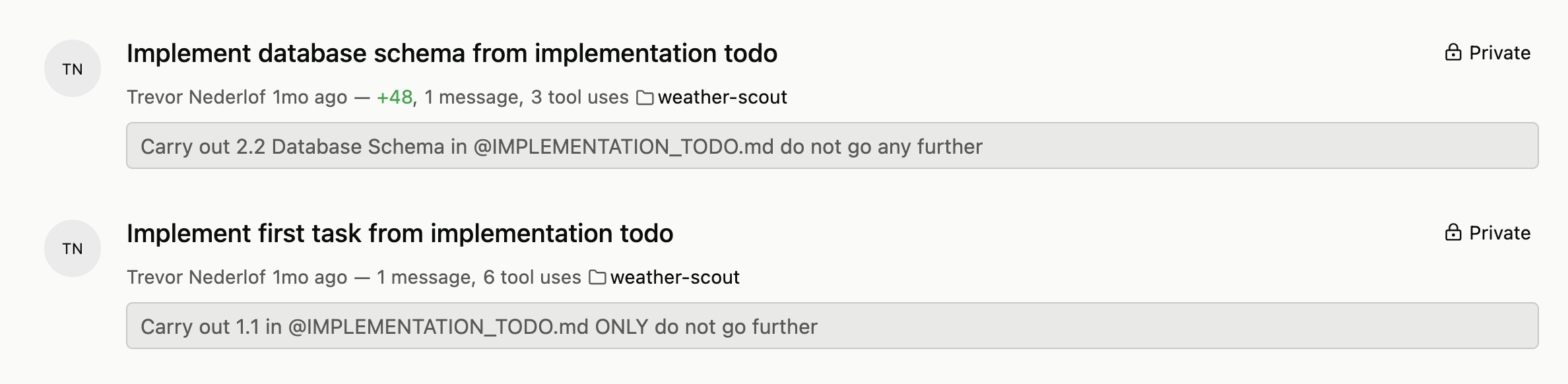Open thread "Implement first task from implementation todo"
The width and height of the screenshot is (1568, 384).
tap(399, 234)
